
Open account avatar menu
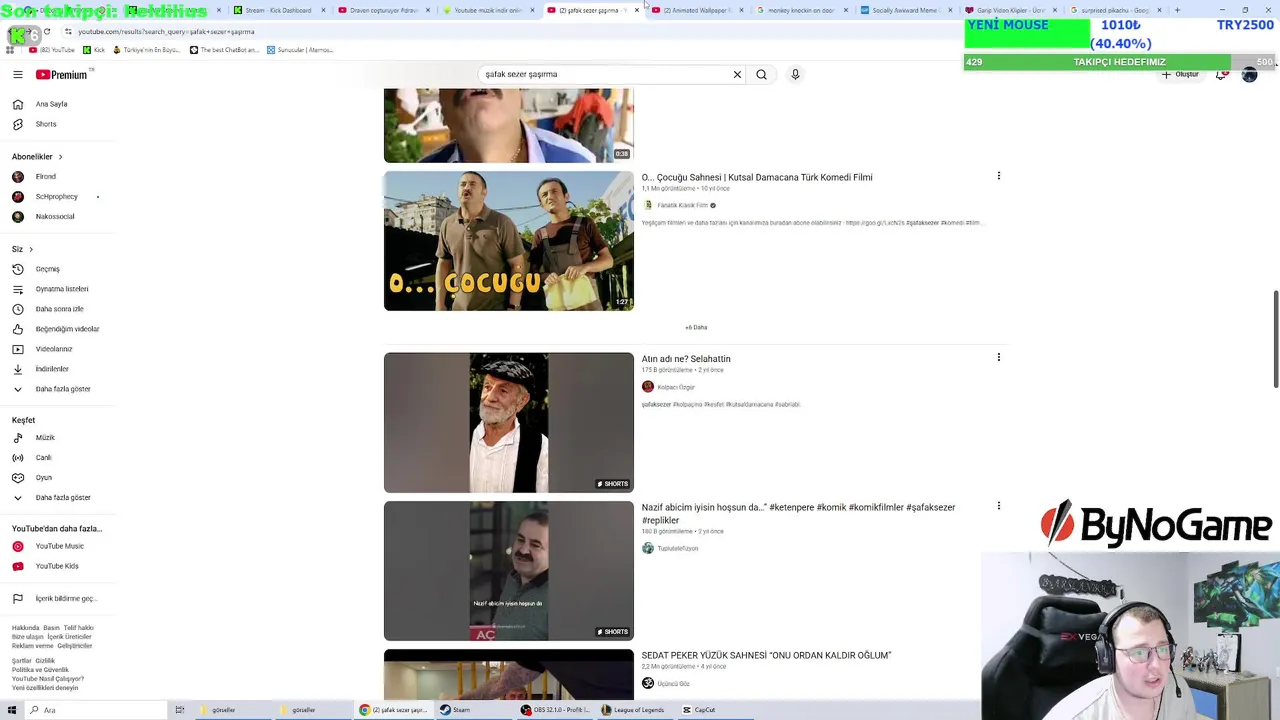click(x=1249, y=74)
